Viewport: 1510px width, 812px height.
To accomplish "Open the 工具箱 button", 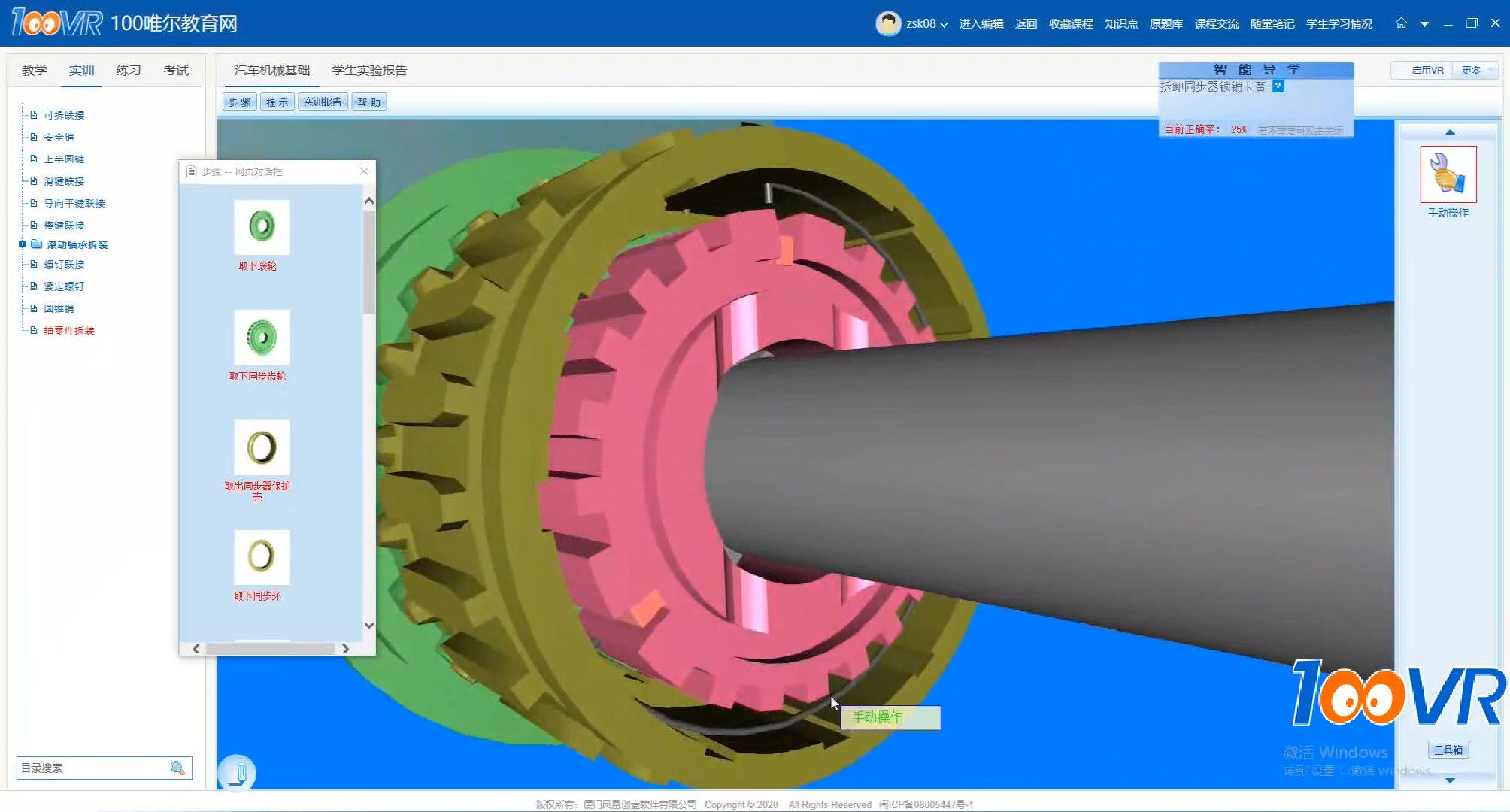I will [x=1448, y=750].
